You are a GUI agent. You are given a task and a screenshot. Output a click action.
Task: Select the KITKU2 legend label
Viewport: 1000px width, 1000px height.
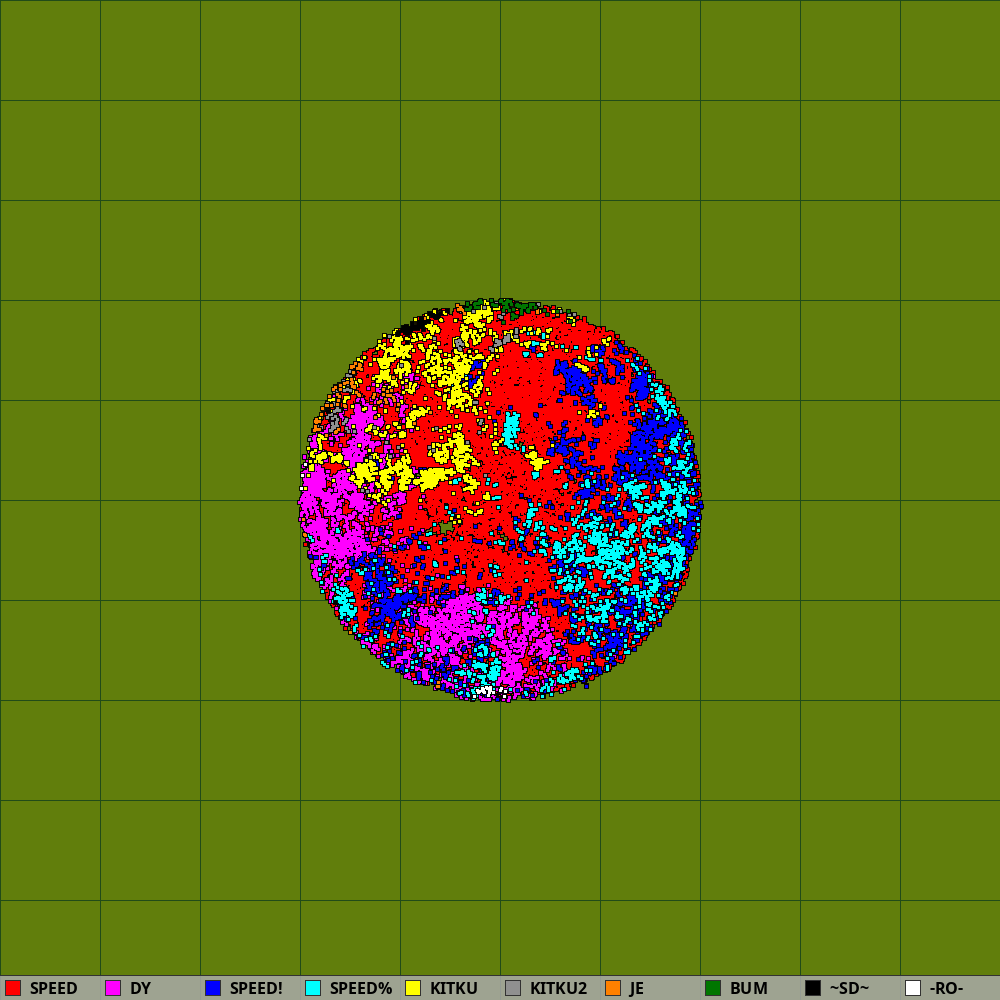[x=558, y=989]
